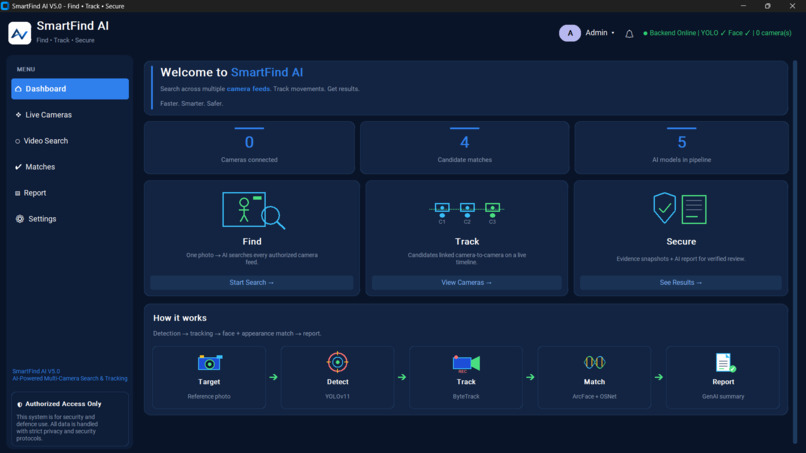Click the AI models in pipeline card
This screenshot has width=806, height=453.
tap(681, 147)
